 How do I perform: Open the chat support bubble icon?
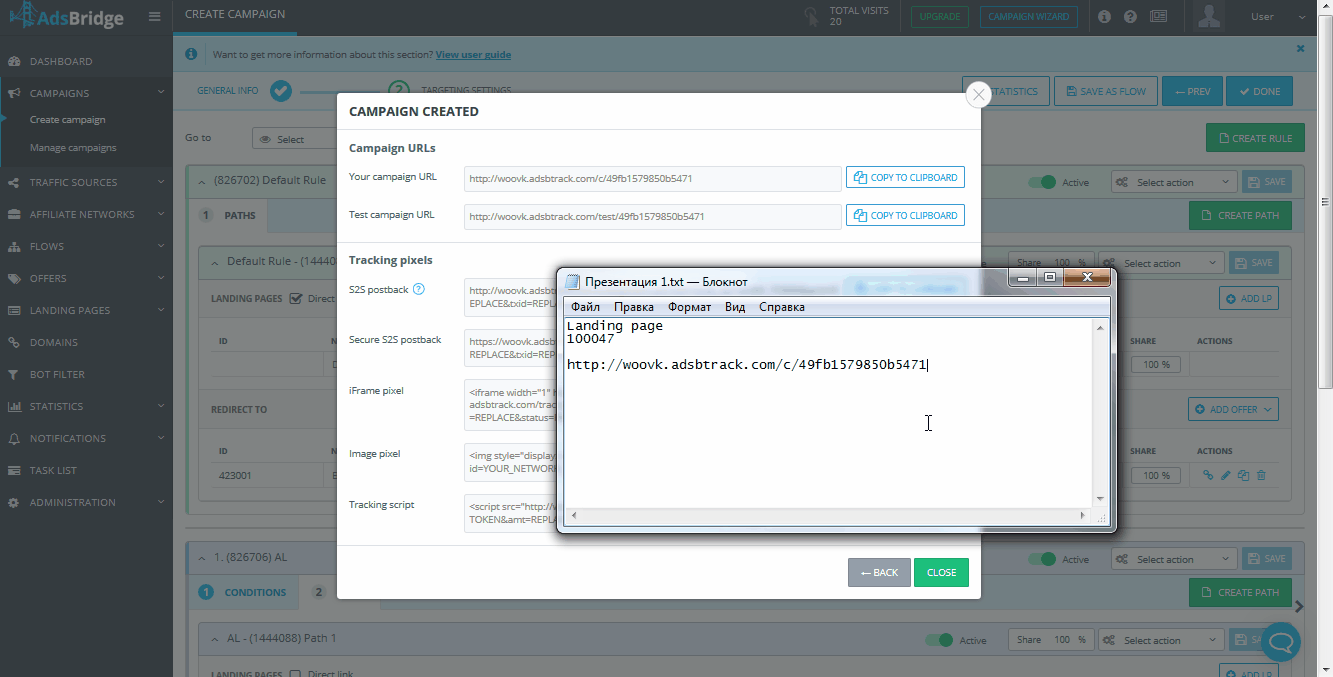click(x=1281, y=640)
